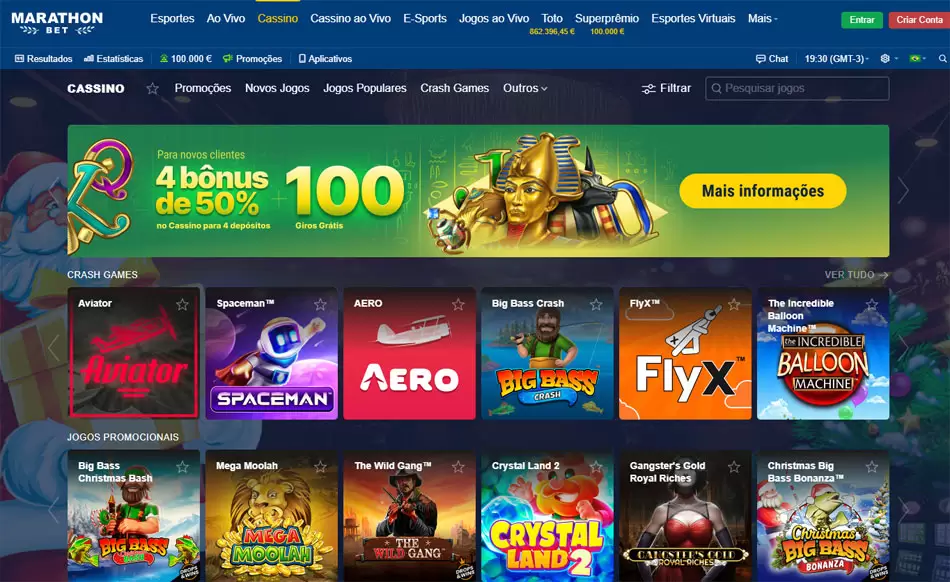Mark Mega Moolah as favorite
Viewport: 950px width, 582px height.
pyautogui.click(x=321, y=466)
